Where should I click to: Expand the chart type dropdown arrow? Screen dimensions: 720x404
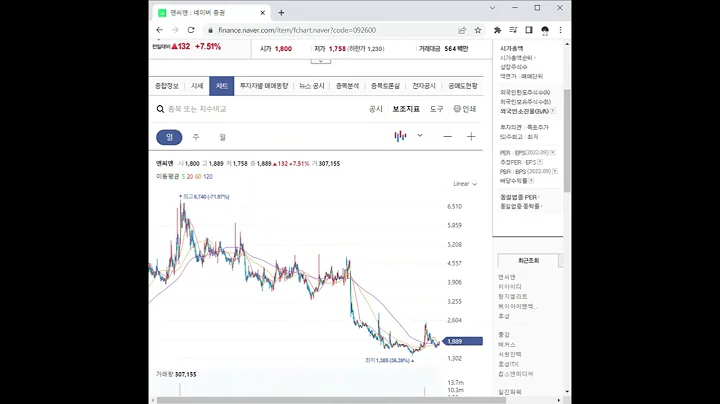[x=420, y=135]
